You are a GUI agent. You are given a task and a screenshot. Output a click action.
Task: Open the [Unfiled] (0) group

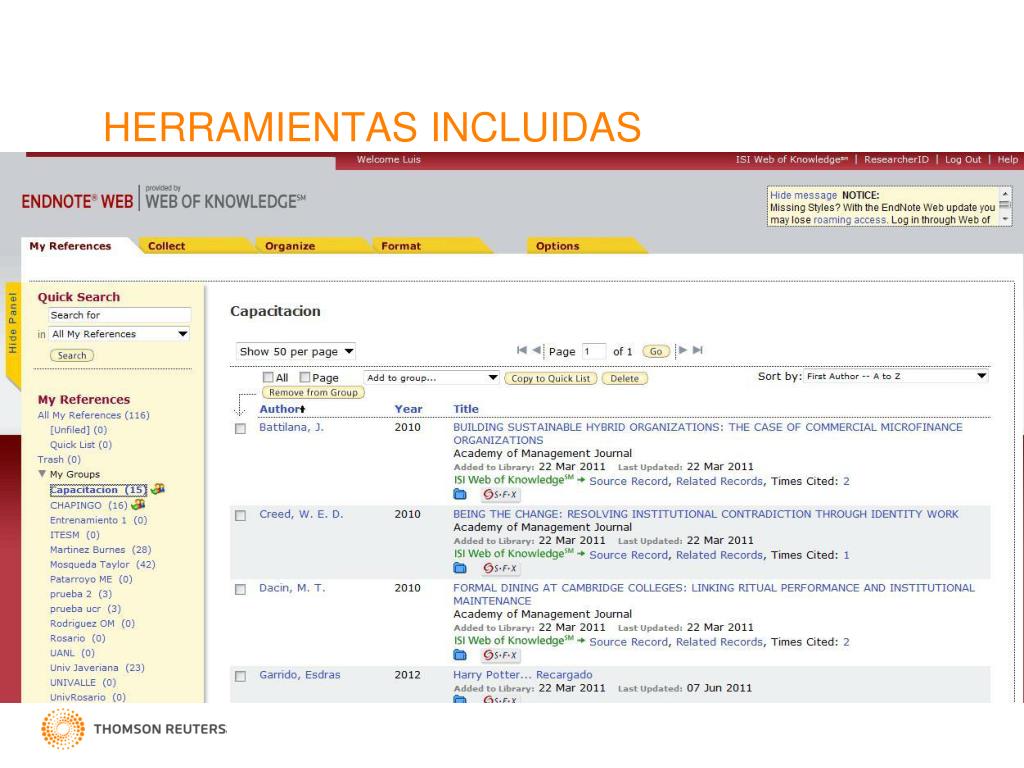[x=78, y=430]
